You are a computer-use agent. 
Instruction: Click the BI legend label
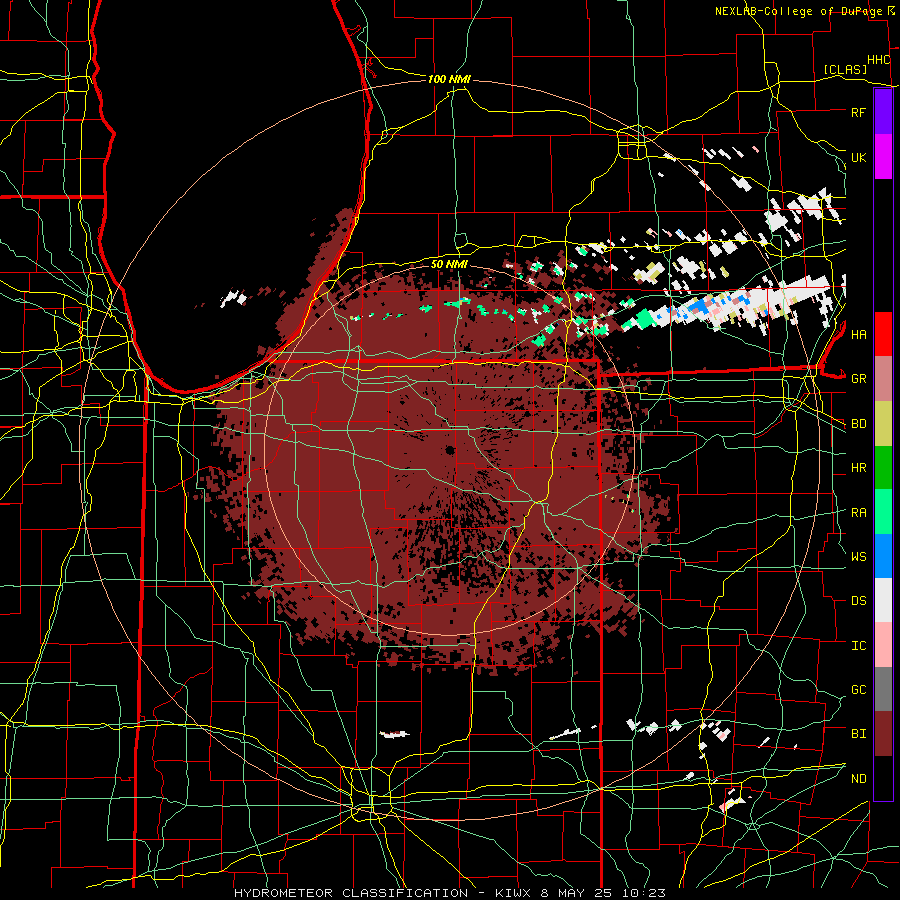[858, 734]
